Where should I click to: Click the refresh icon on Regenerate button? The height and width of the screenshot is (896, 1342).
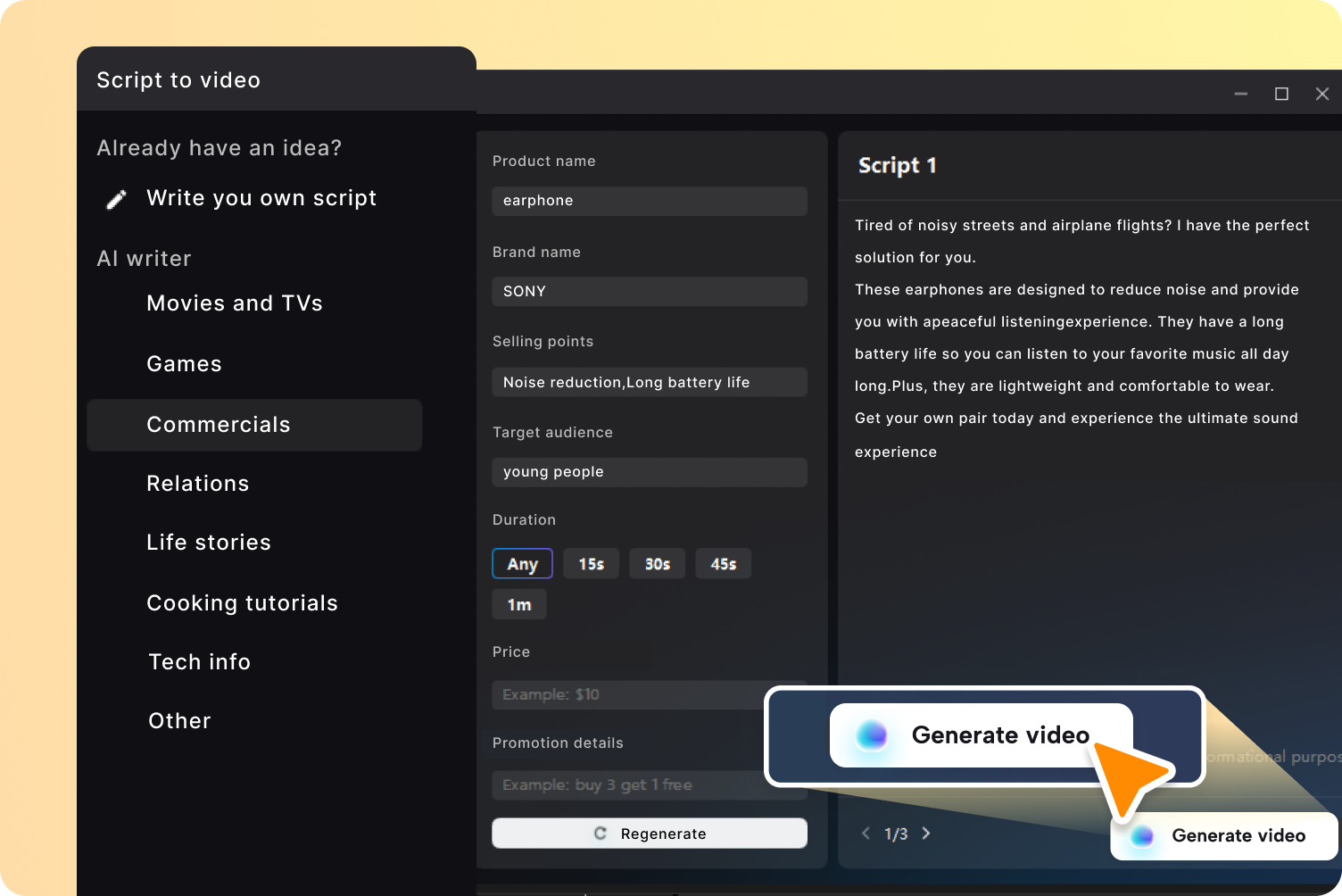coord(601,834)
